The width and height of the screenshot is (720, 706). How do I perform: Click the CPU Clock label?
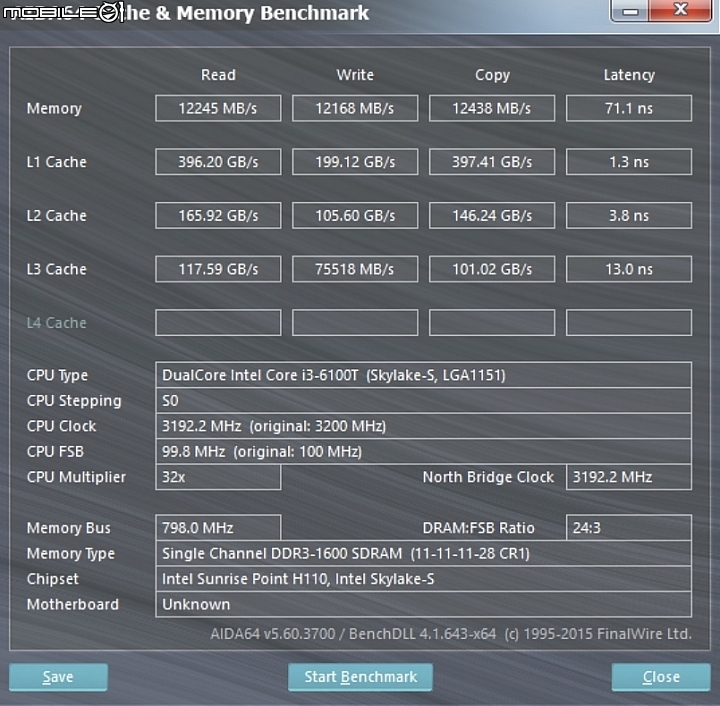(x=62, y=426)
